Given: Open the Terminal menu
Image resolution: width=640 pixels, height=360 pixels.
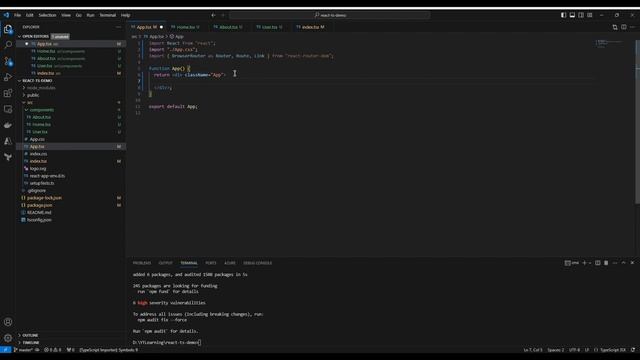Looking at the screenshot, I should (x=108, y=15).
